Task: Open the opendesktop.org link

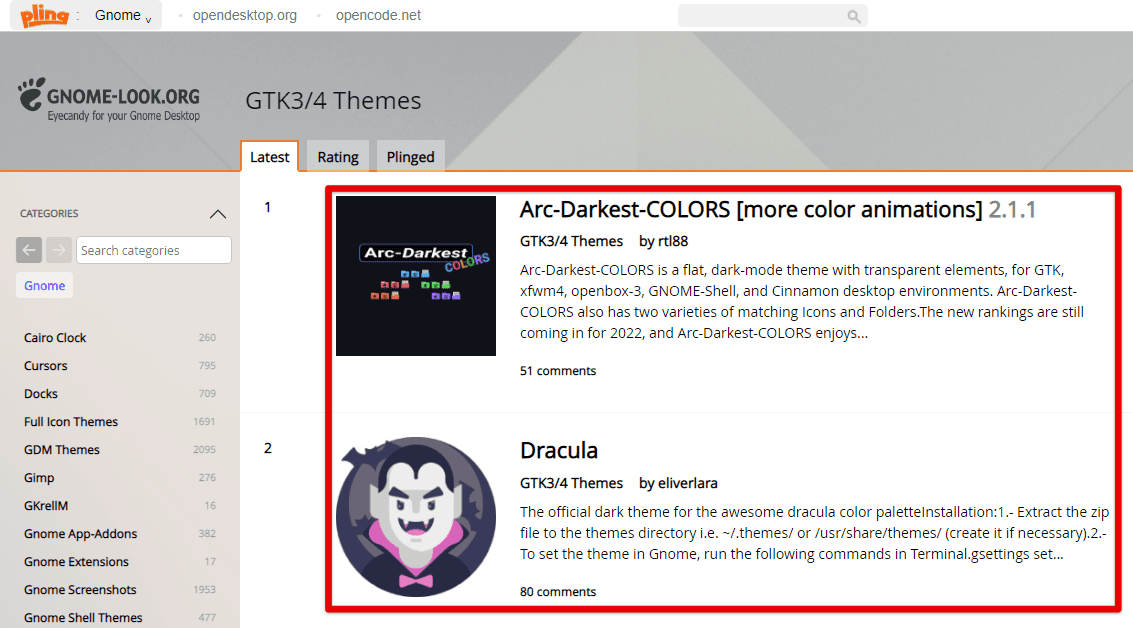Action: tap(244, 15)
